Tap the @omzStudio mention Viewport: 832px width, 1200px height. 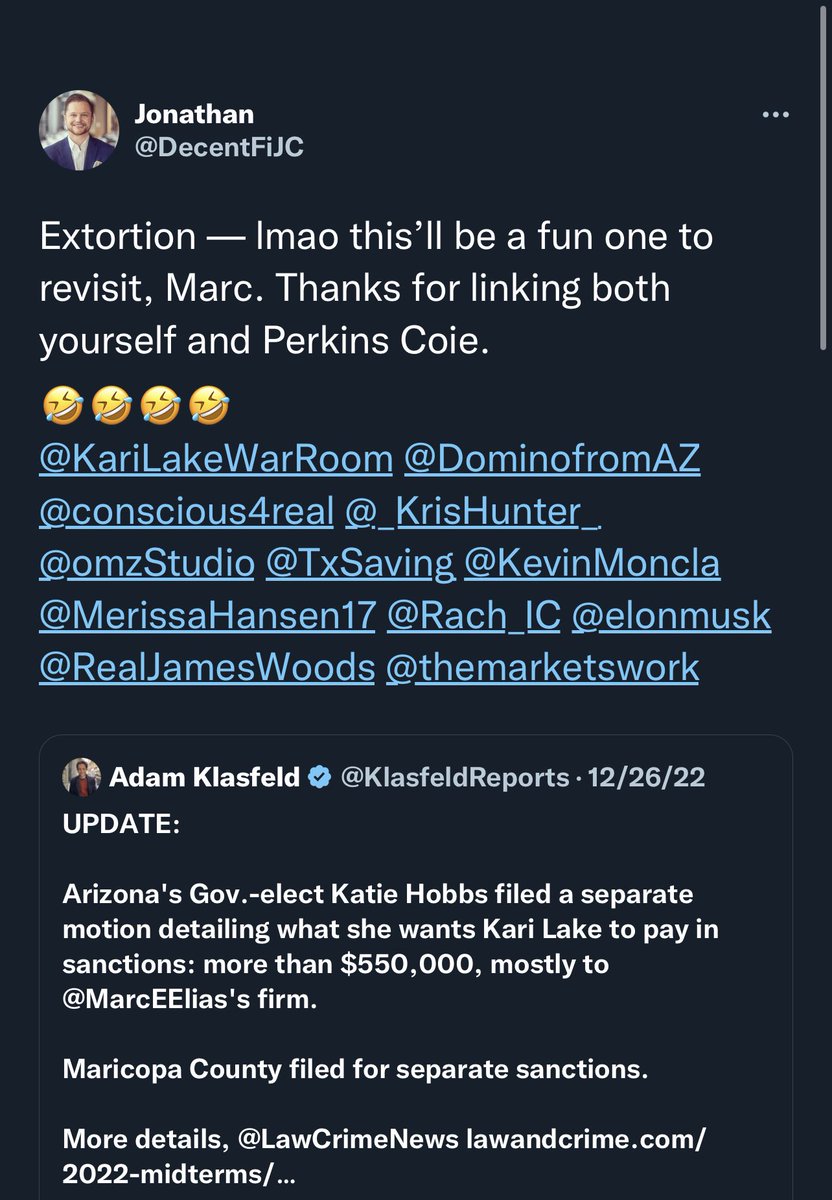tap(146, 563)
